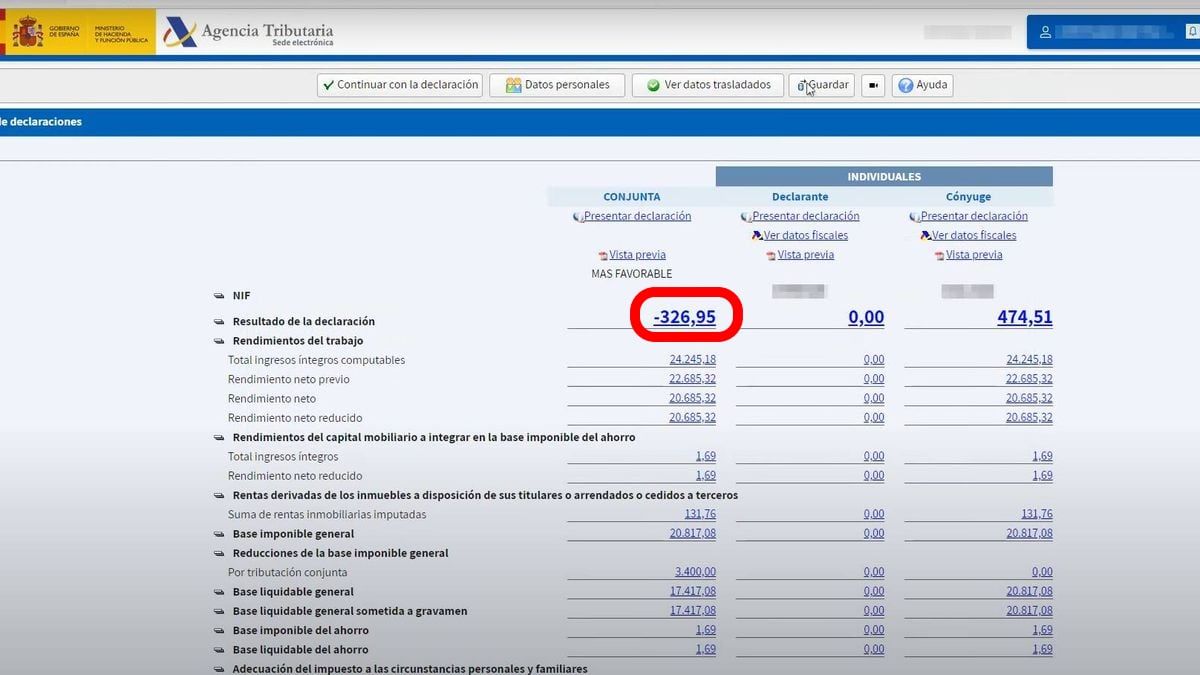Expand the Base imponible general row
The height and width of the screenshot is (675, 1200).
point(219,533)
